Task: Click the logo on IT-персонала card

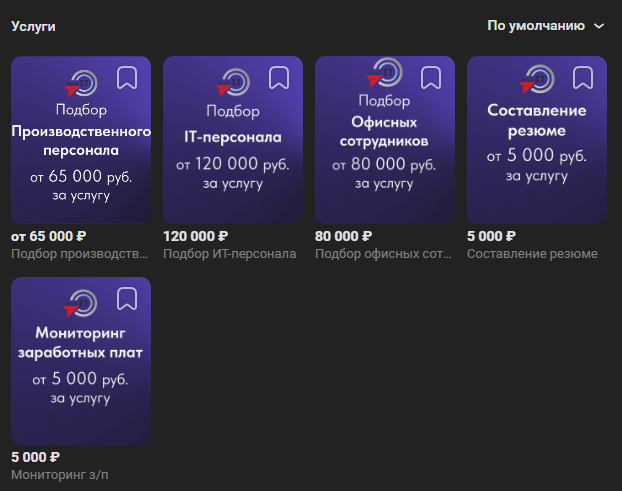Action: [232, 81]
